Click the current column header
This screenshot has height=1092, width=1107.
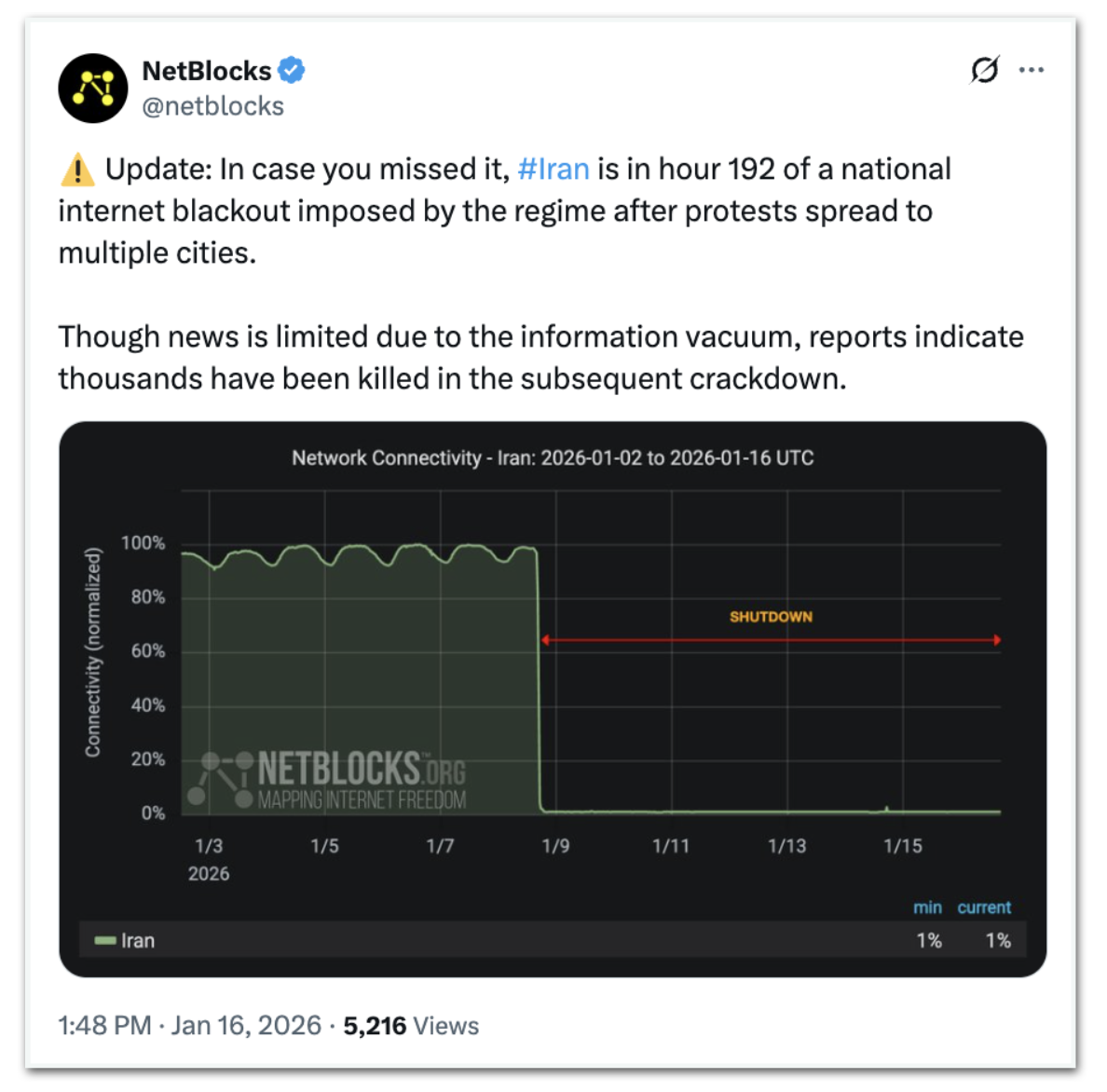984,908
